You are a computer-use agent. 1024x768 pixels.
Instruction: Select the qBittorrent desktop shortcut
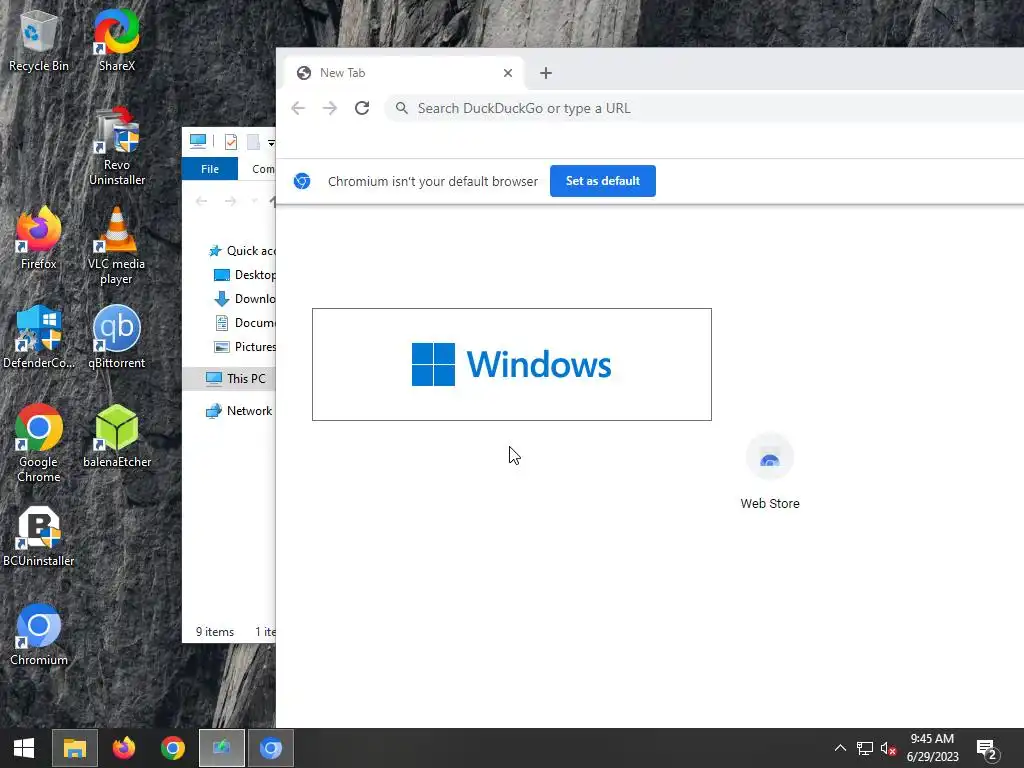pos(116,338)
